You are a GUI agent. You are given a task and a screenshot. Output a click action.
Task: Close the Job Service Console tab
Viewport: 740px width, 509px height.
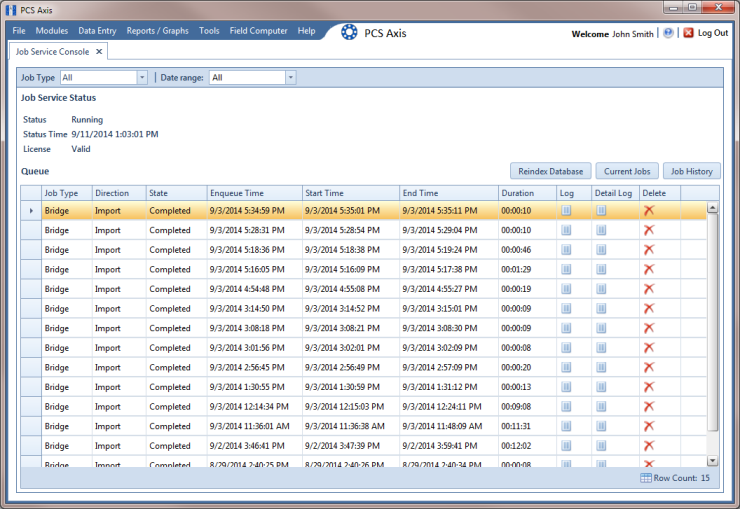99,51
